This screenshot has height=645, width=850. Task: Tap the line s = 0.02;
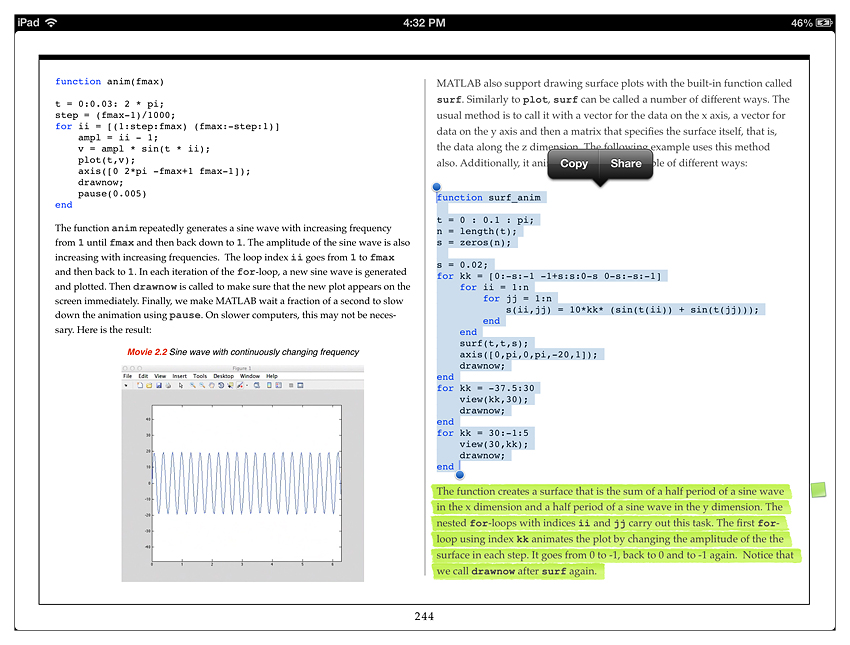(x=462, y=265)
